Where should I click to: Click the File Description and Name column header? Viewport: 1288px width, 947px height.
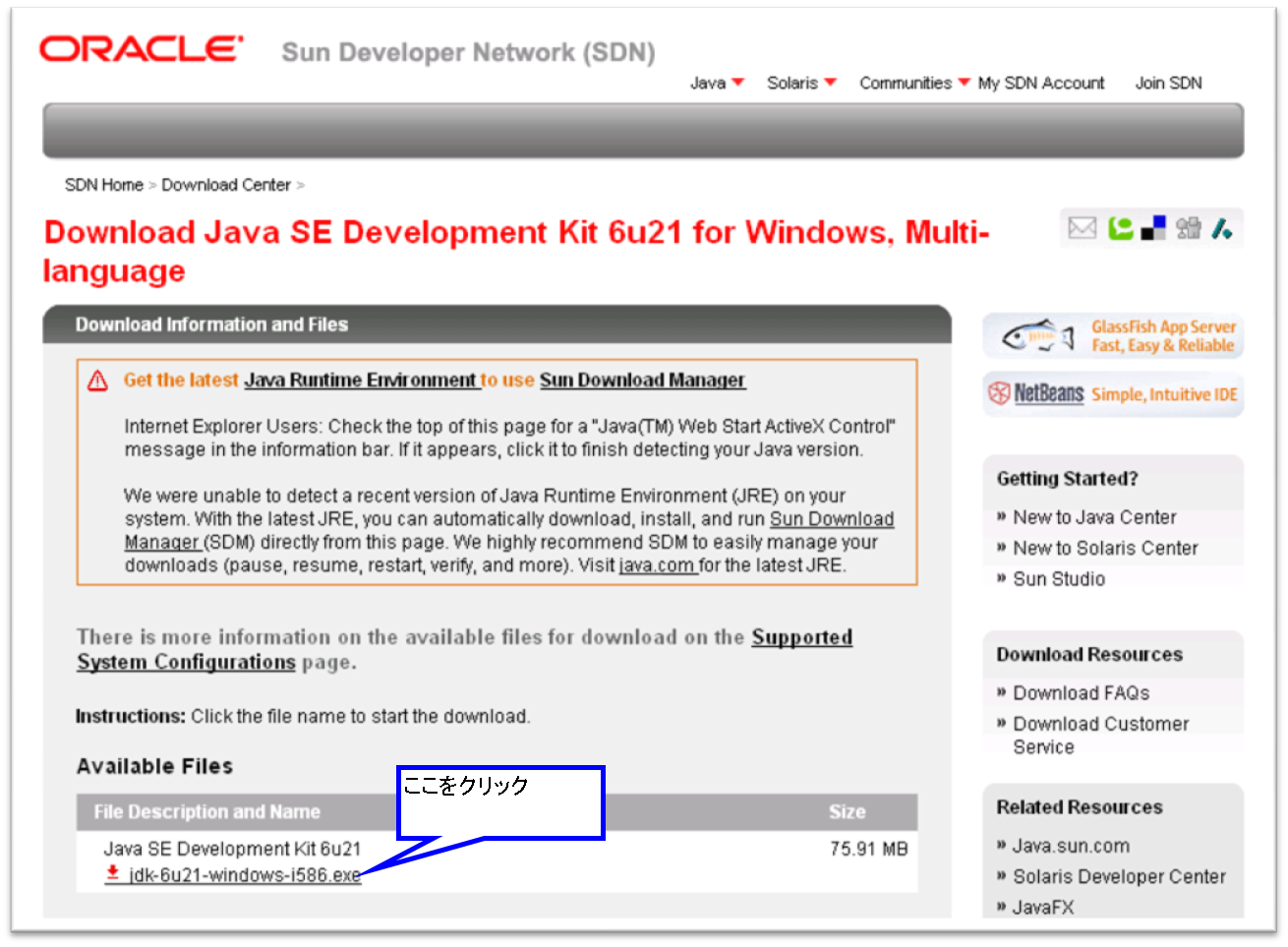point(206,812)
